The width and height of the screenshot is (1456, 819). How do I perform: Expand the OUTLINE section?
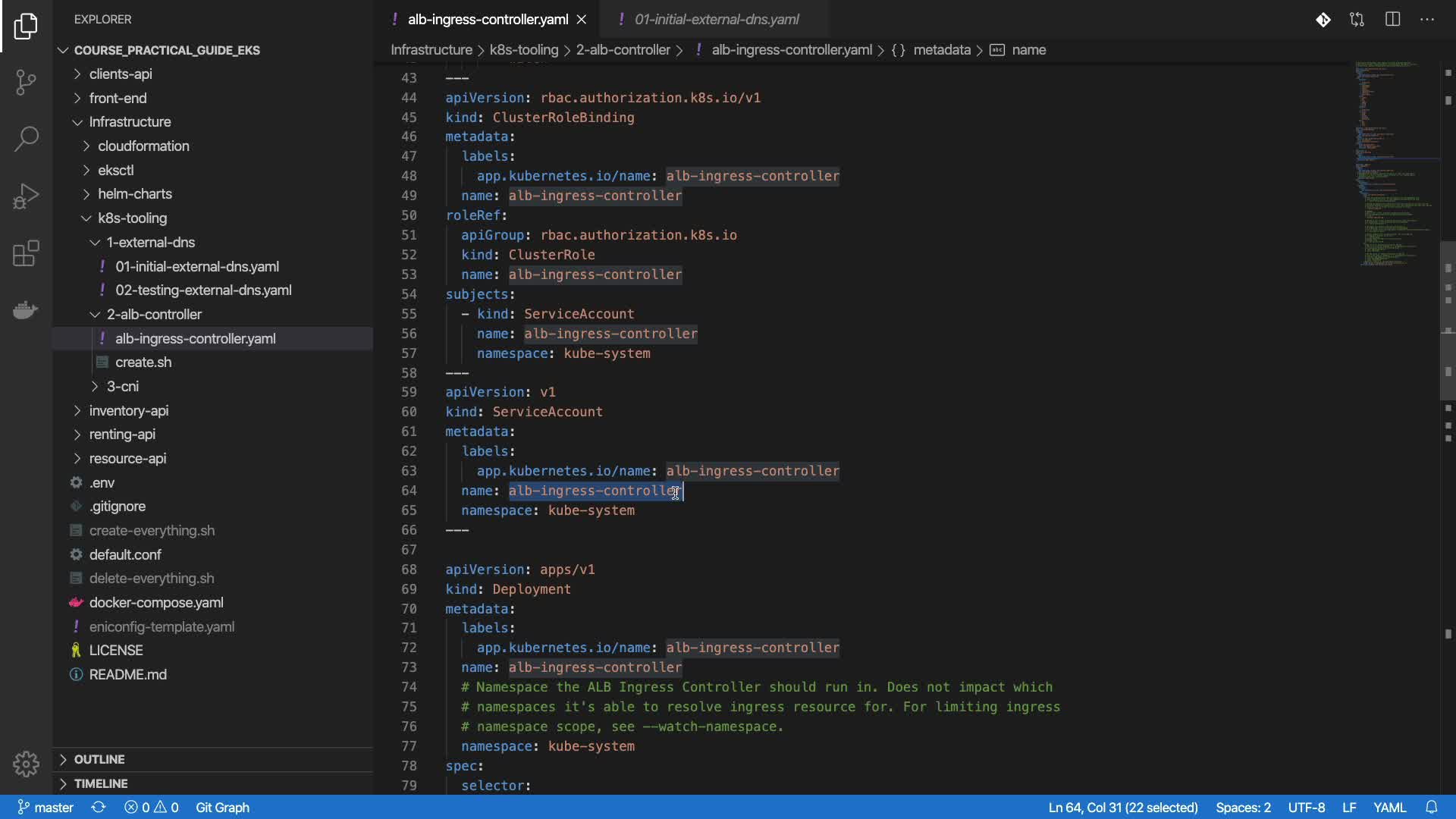click(99, 759)
